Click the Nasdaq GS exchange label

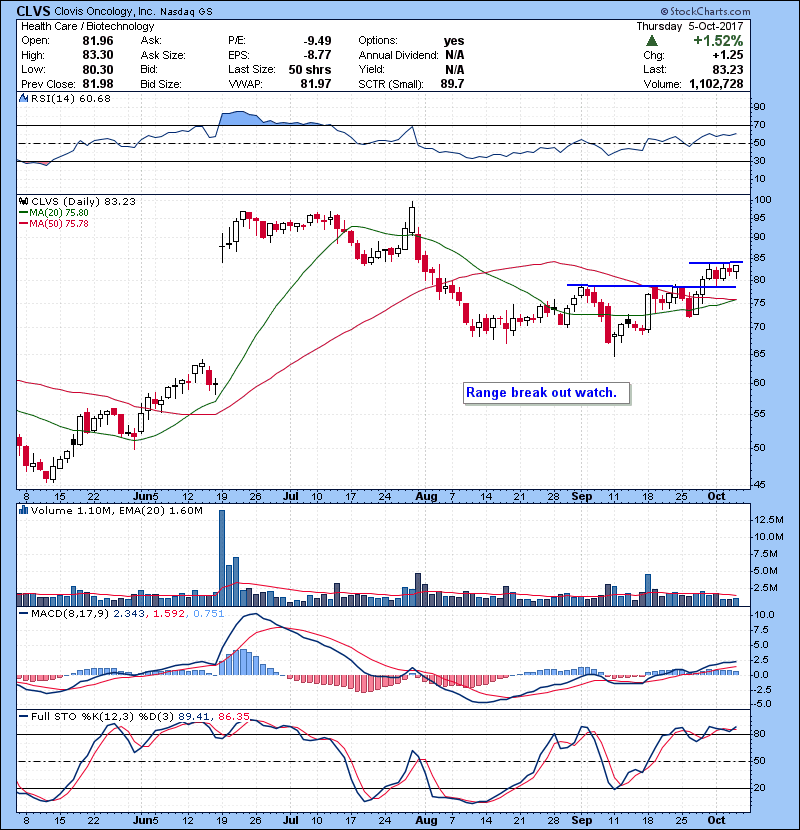(186, 12)
